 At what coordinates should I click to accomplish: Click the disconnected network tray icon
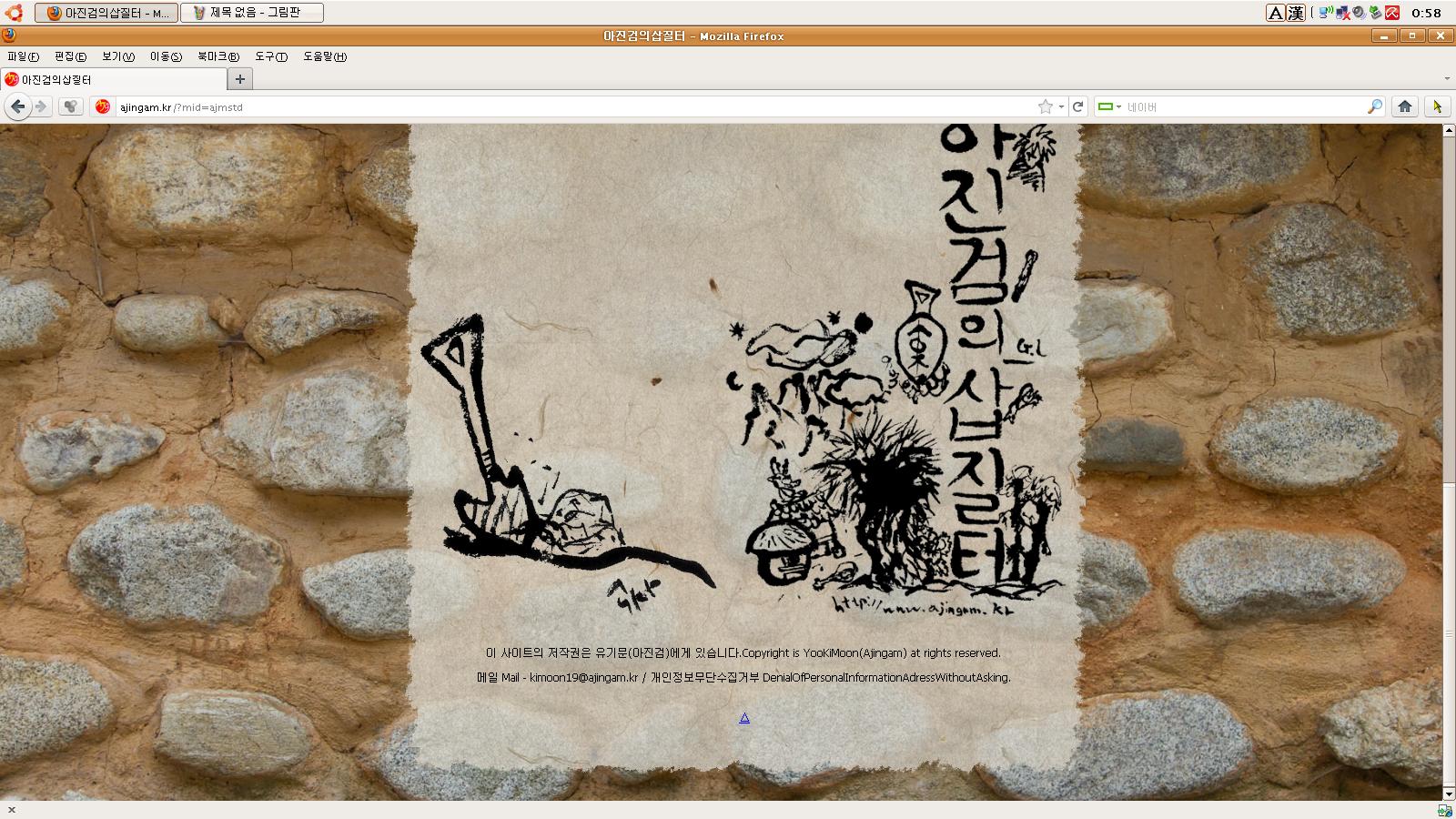pos(1342,13)
